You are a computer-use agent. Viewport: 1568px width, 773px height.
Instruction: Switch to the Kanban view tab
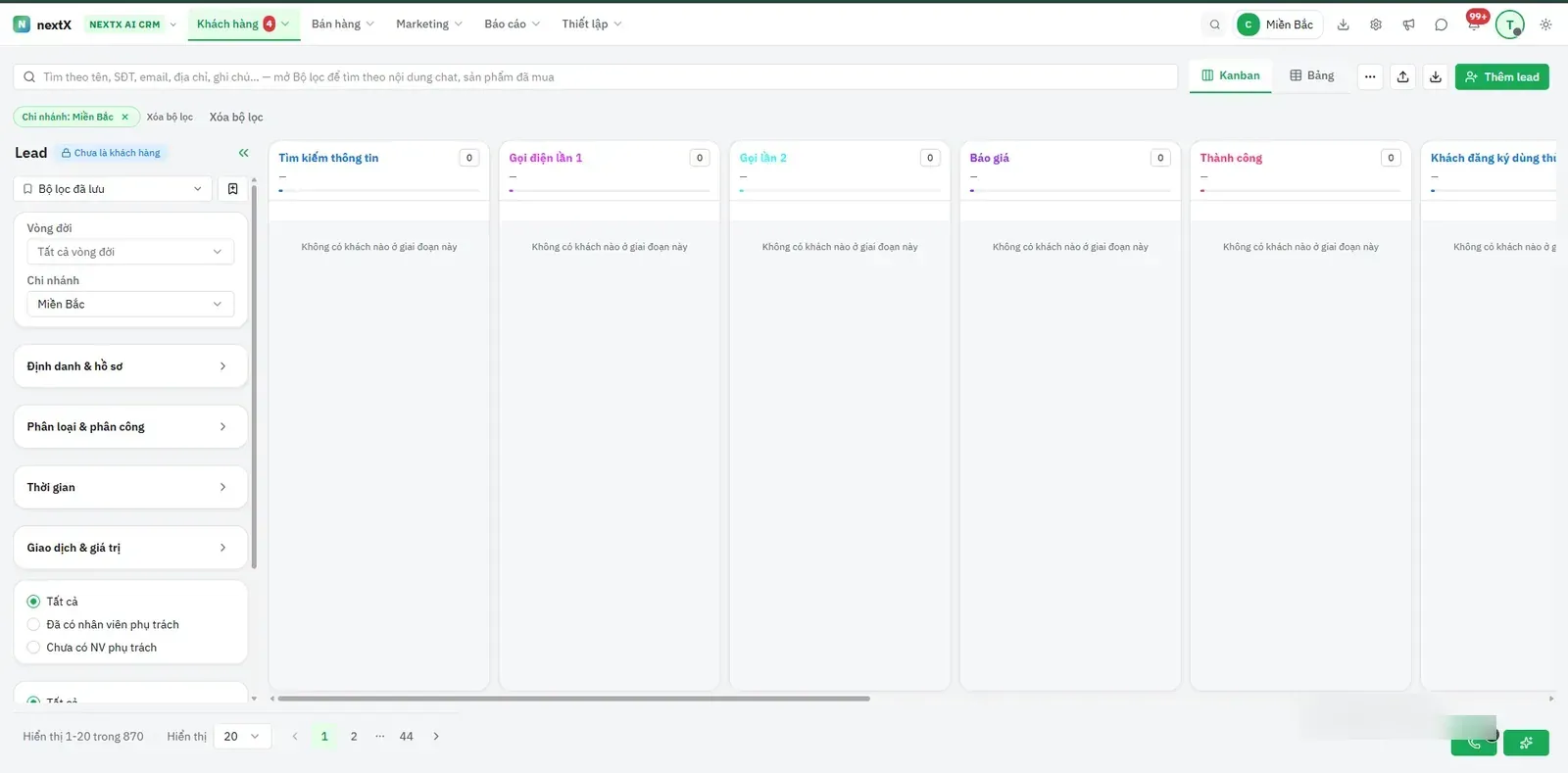[1231, 75]
